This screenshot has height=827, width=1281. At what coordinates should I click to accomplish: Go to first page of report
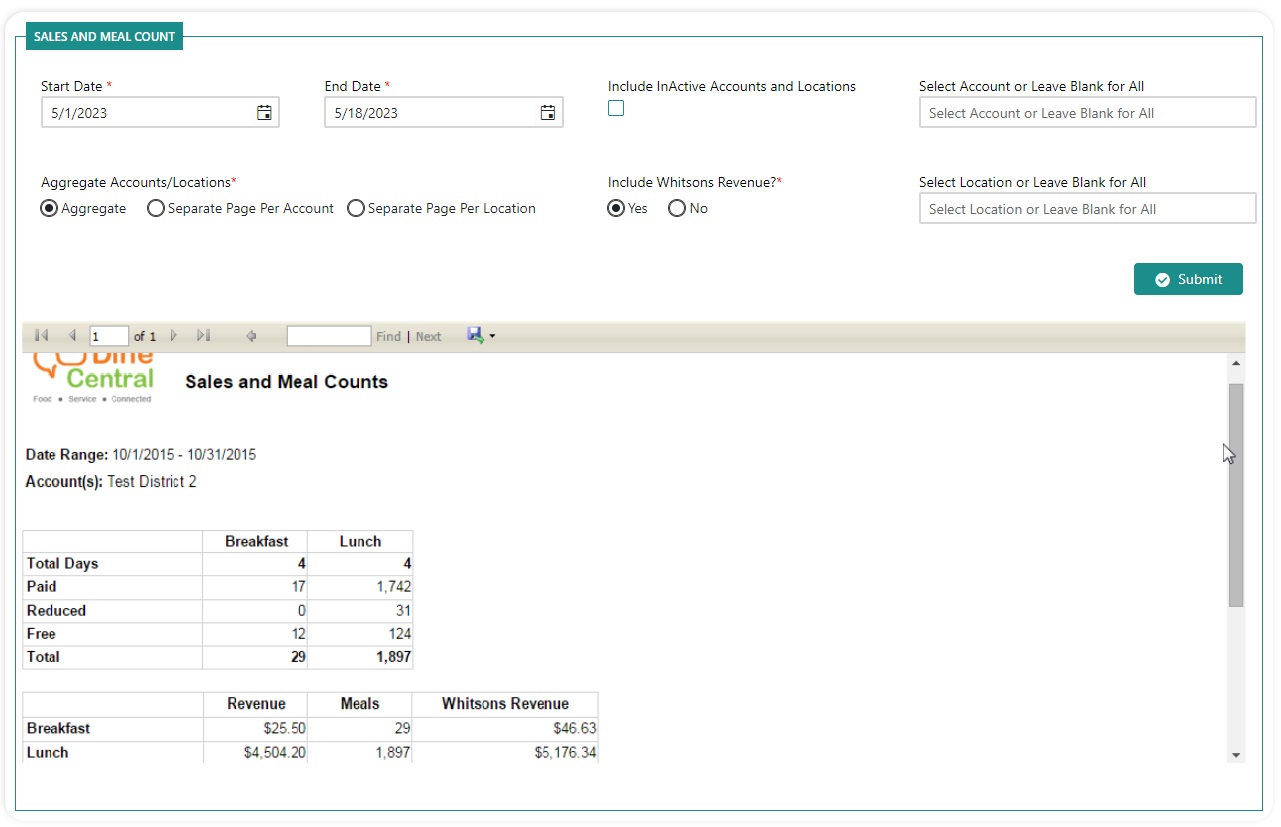(x=41, y=336)
